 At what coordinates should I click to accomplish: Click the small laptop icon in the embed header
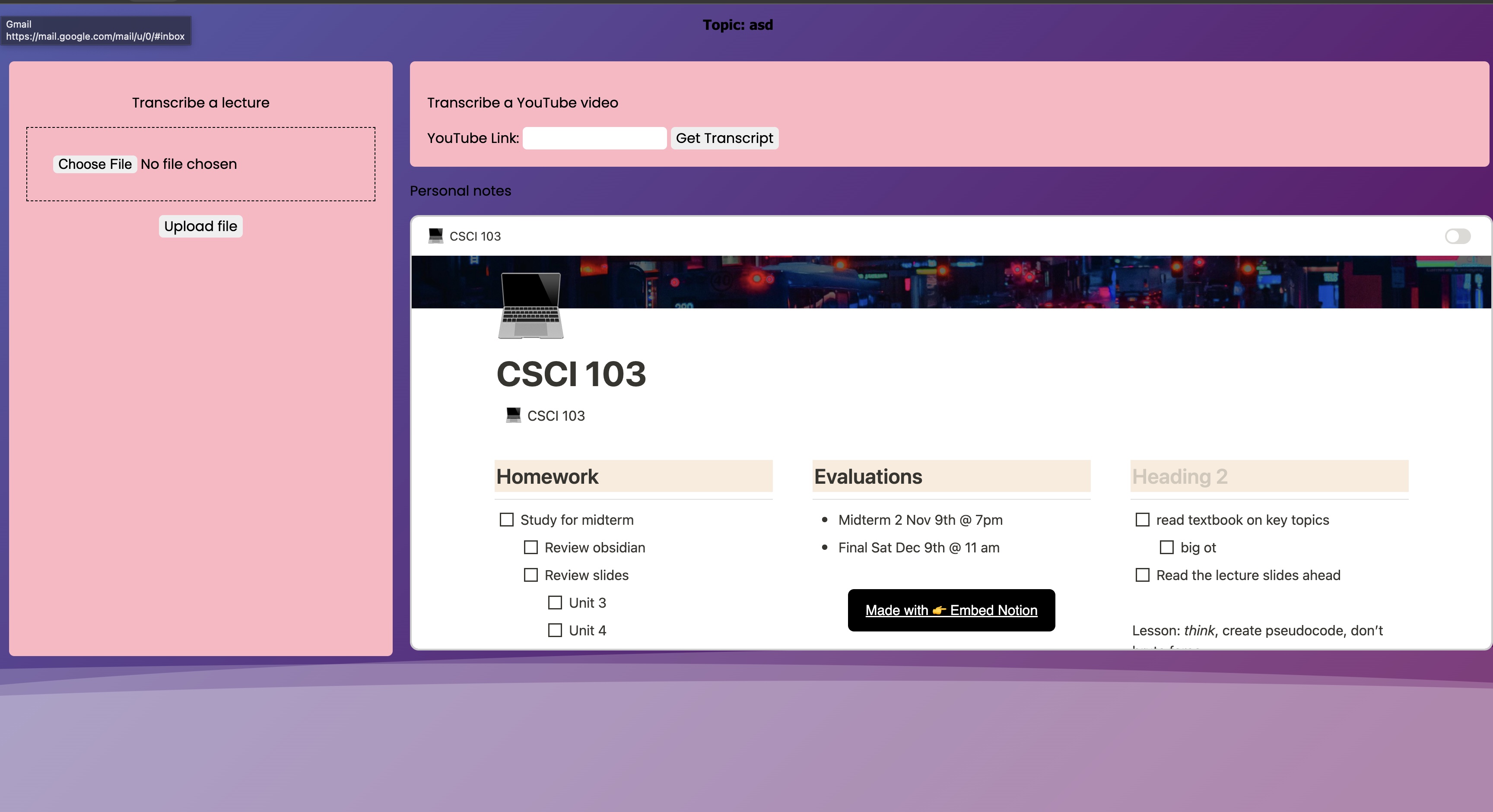(x=435, y=236)
